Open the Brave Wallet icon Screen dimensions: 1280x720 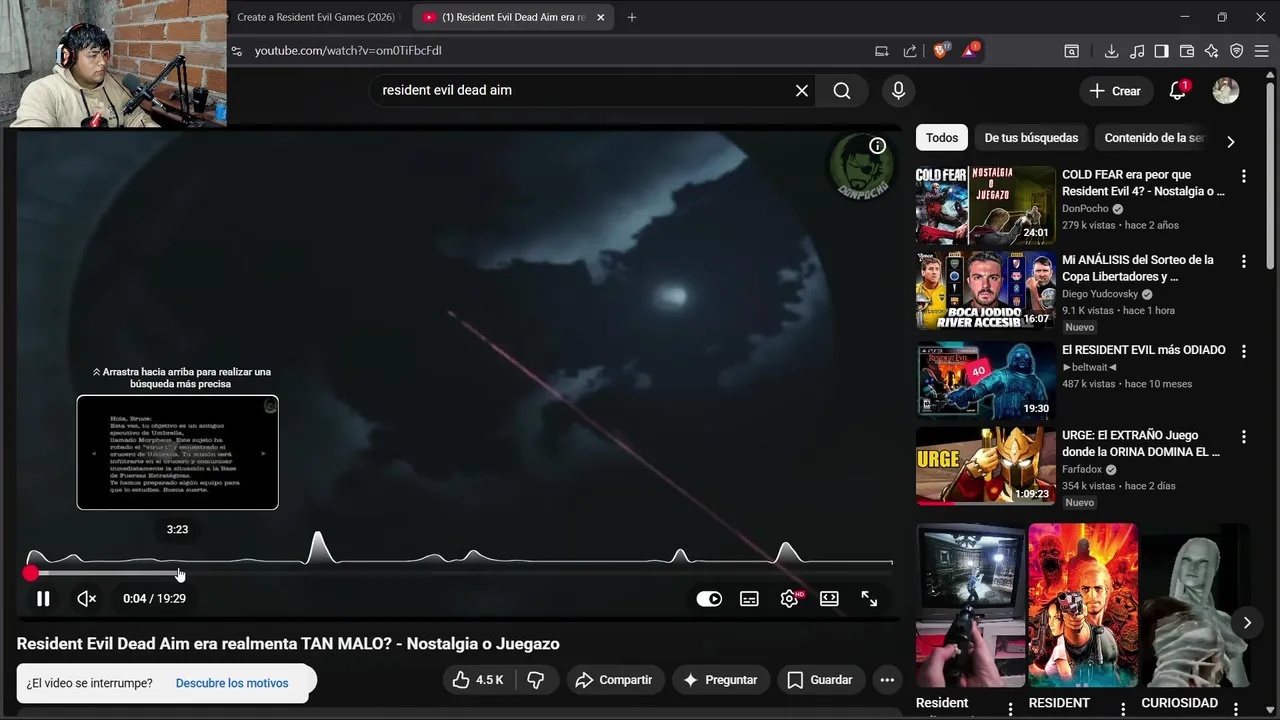1187,51
